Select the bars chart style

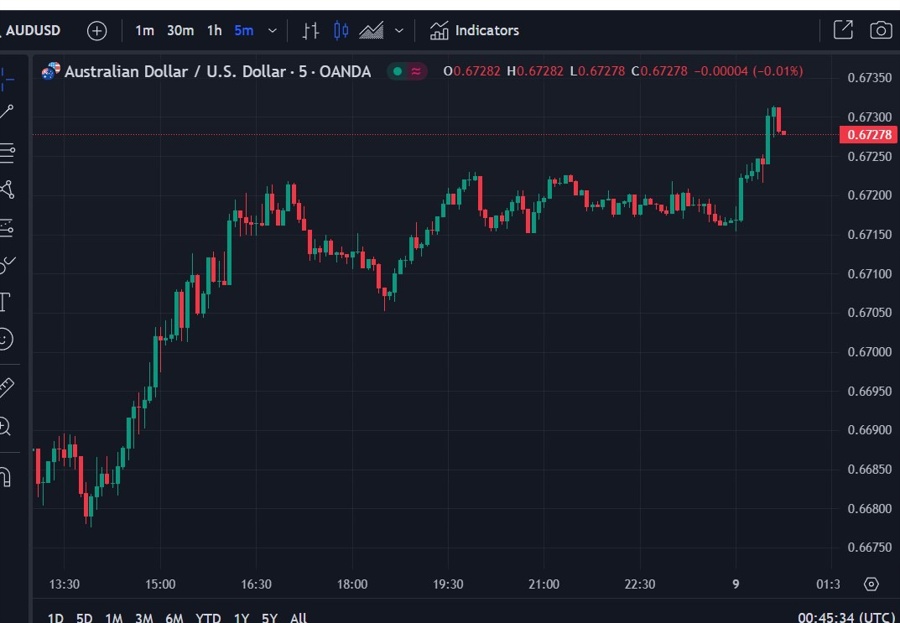(311, 30)
